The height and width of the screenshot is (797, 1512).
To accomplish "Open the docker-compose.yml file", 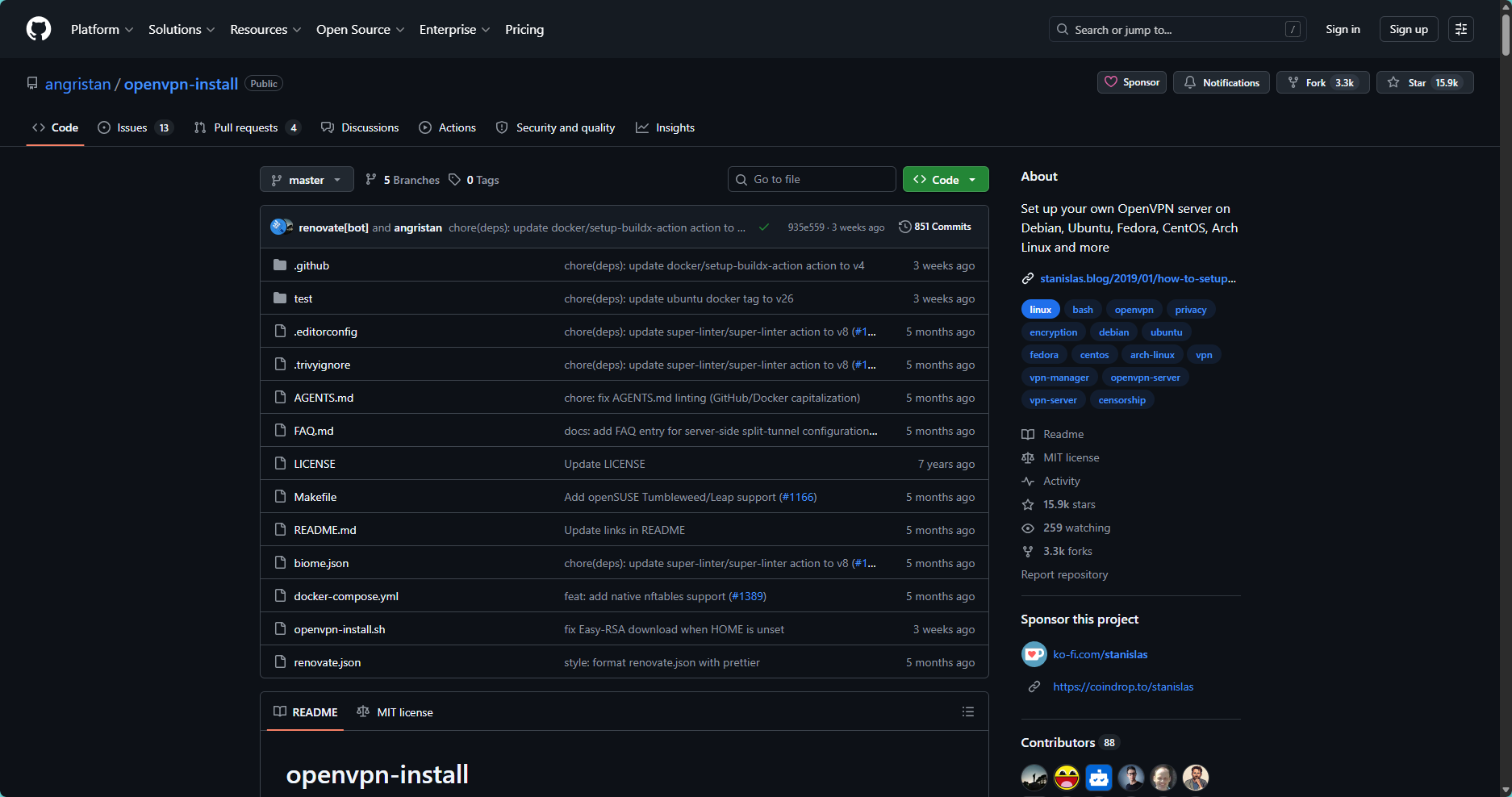I will 346,596.
